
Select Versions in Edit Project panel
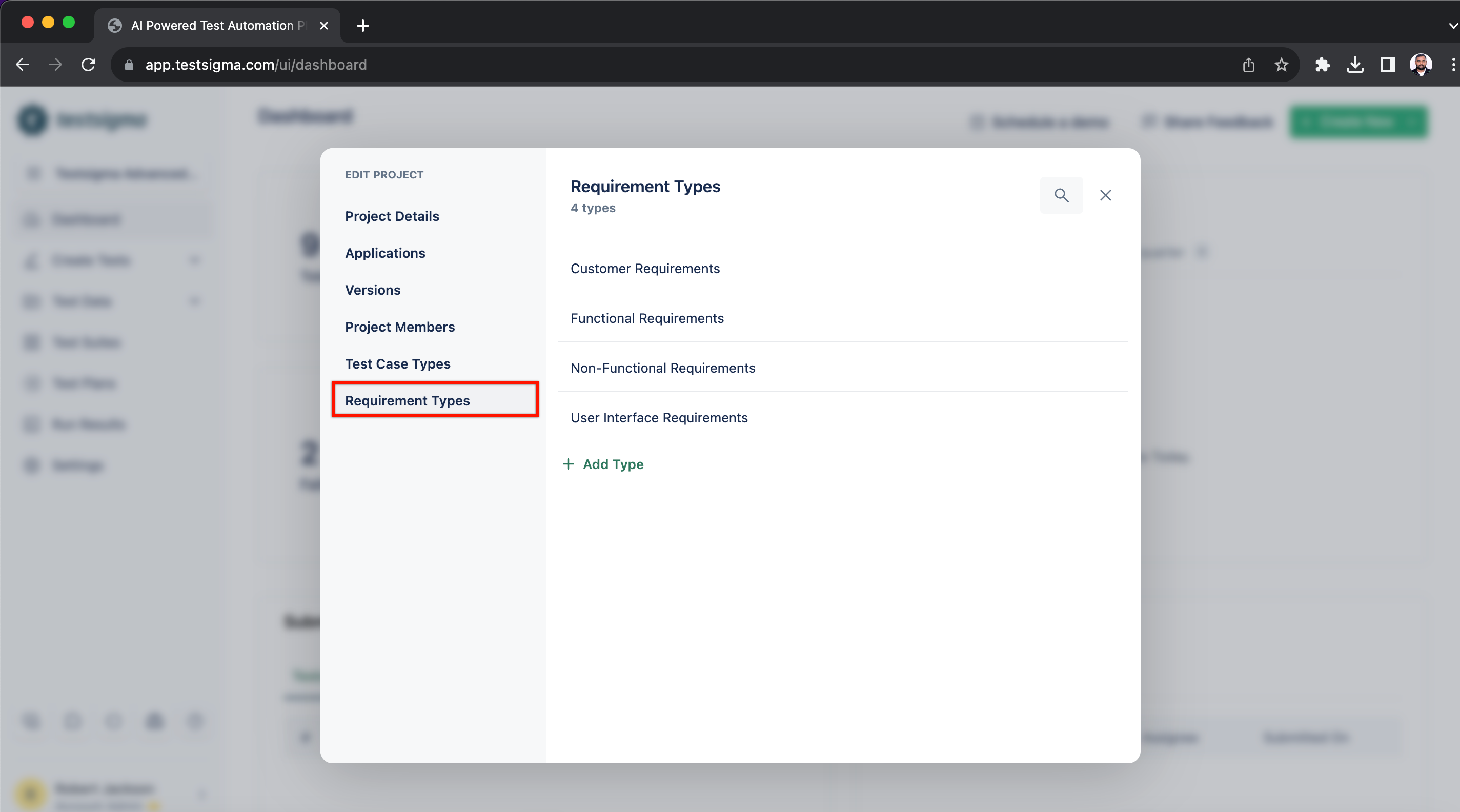[373, 290]
